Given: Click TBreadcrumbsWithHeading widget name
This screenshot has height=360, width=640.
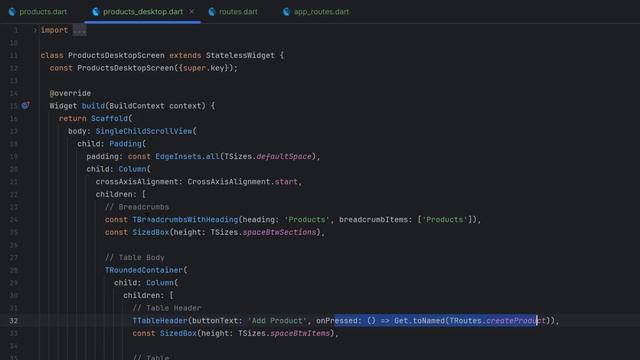Looking at the screenshot, I should tap(185, 220).
